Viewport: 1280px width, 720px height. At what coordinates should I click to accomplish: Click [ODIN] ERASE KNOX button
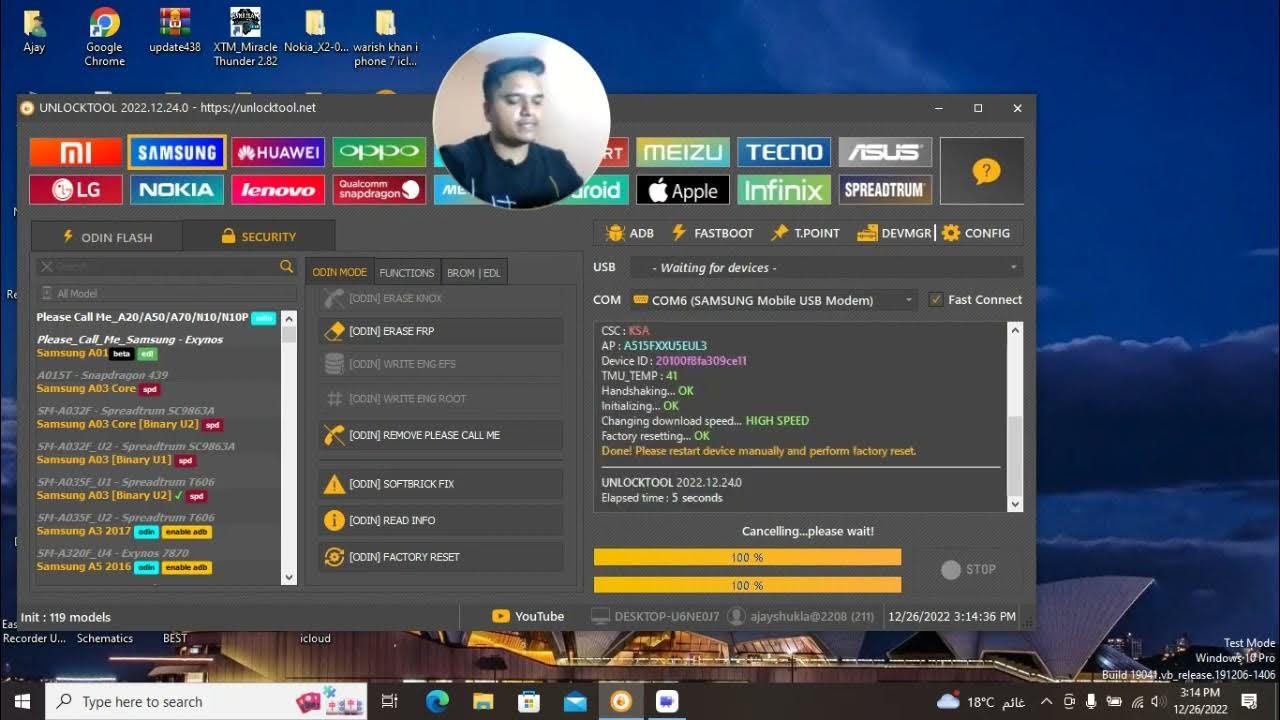[441, 298]
